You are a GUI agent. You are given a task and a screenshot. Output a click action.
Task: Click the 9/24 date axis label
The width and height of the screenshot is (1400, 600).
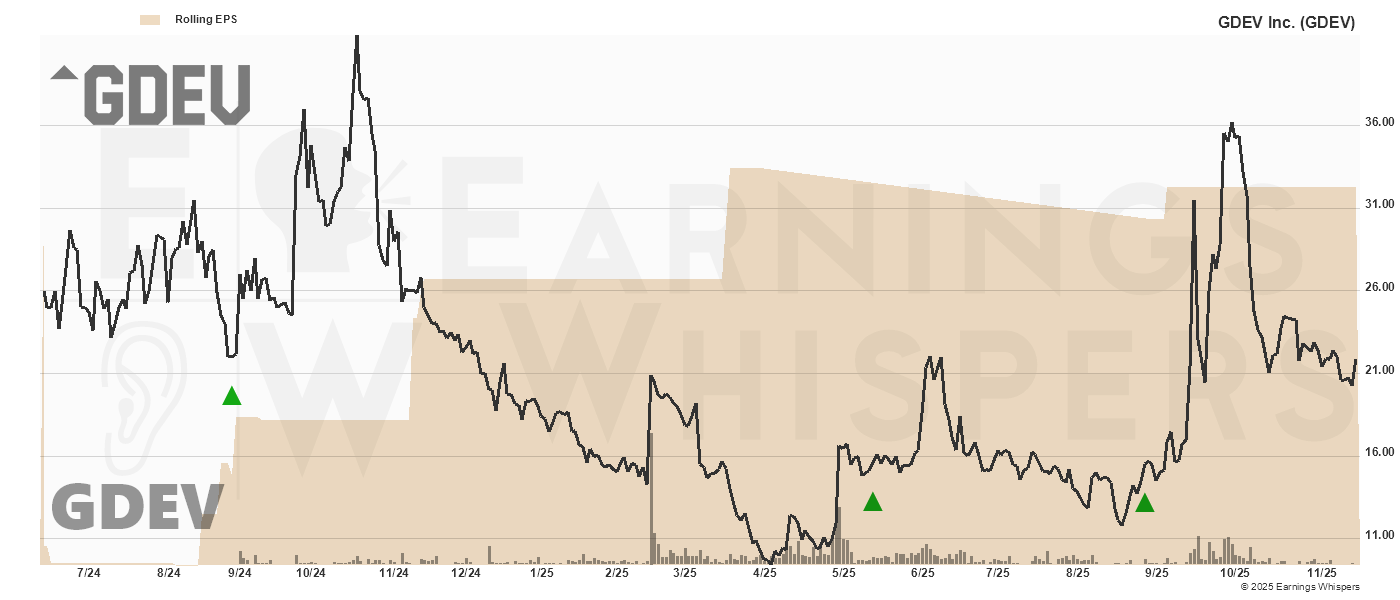pos(240,573)
